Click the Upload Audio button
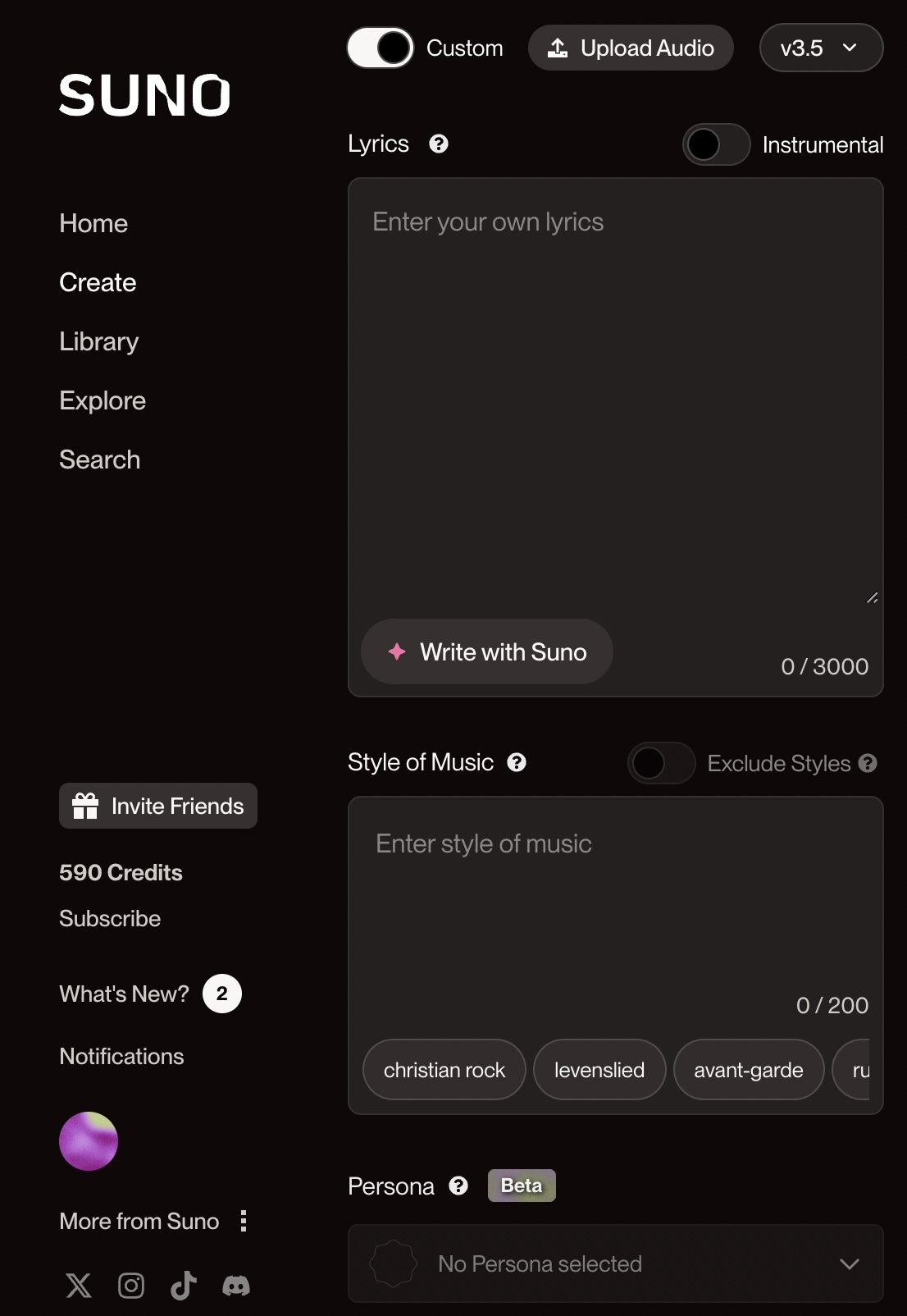The width and height of the screenshot is (907, 1316). [x=631, y=48]
